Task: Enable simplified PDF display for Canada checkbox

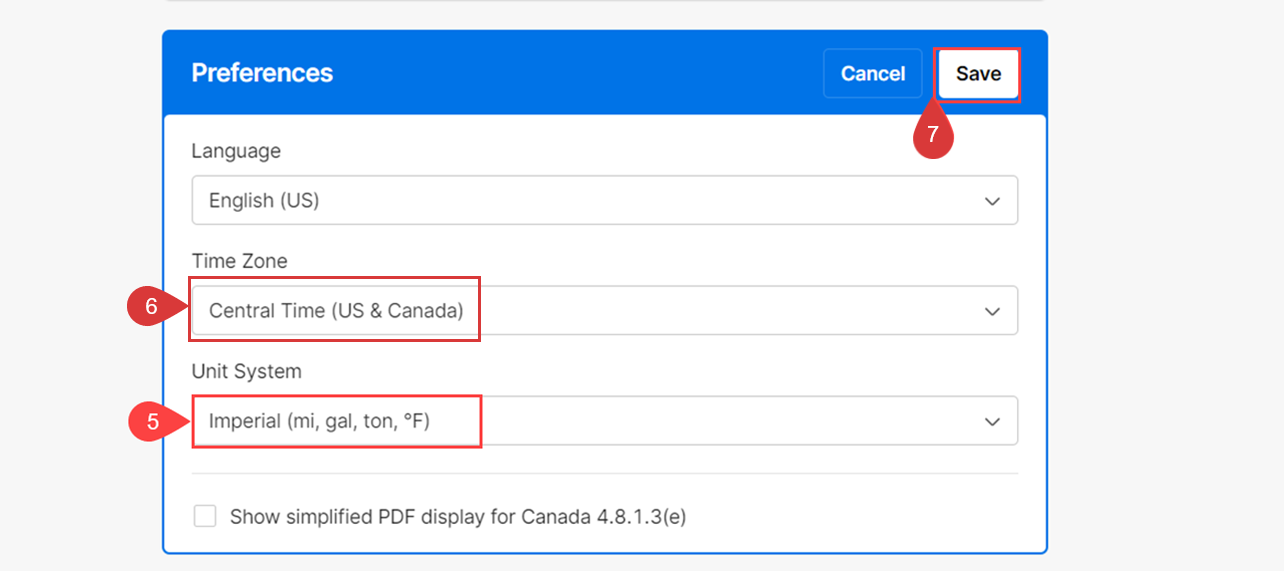Action: point(205,516)
